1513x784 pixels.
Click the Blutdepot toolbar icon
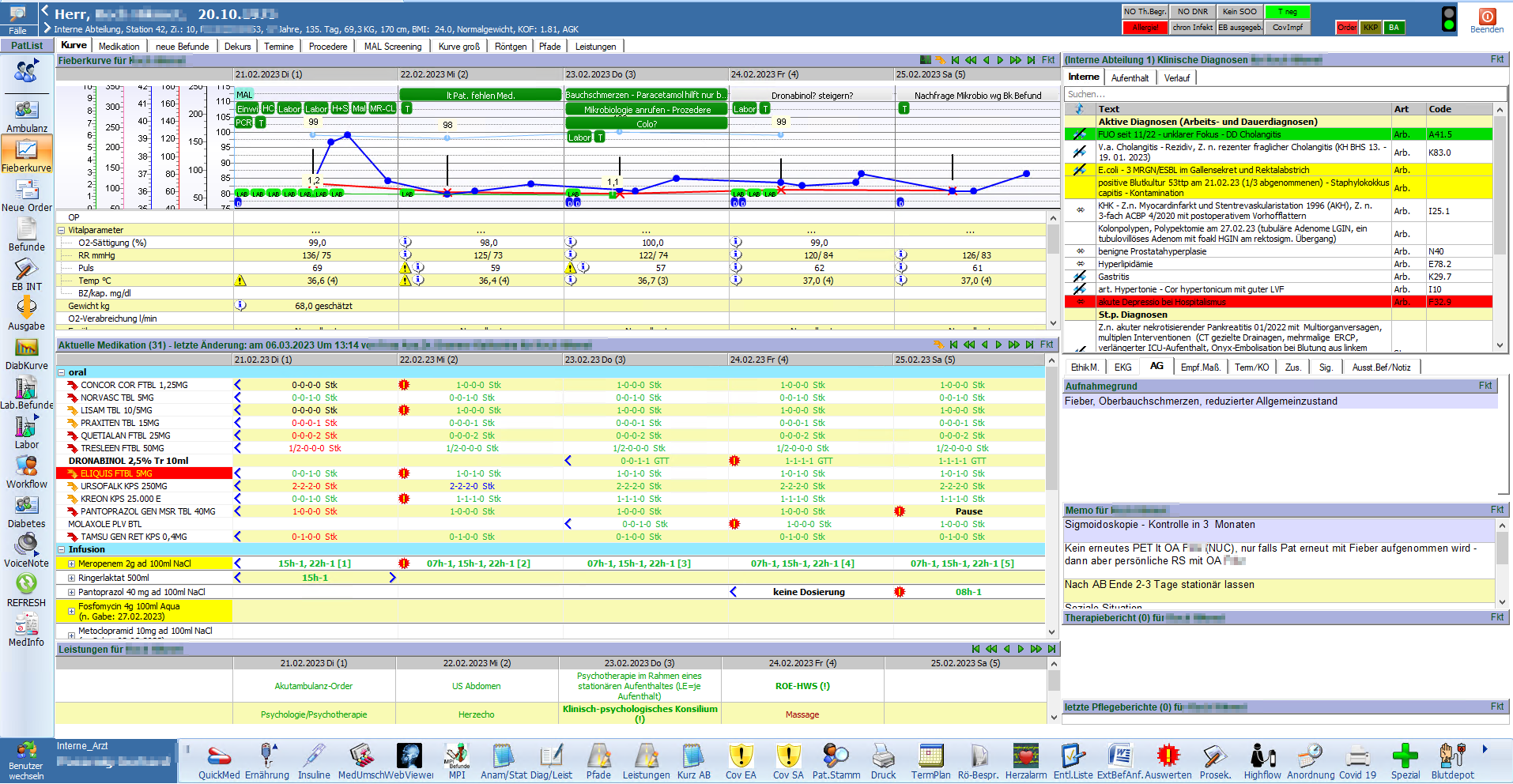(1452, 762)
